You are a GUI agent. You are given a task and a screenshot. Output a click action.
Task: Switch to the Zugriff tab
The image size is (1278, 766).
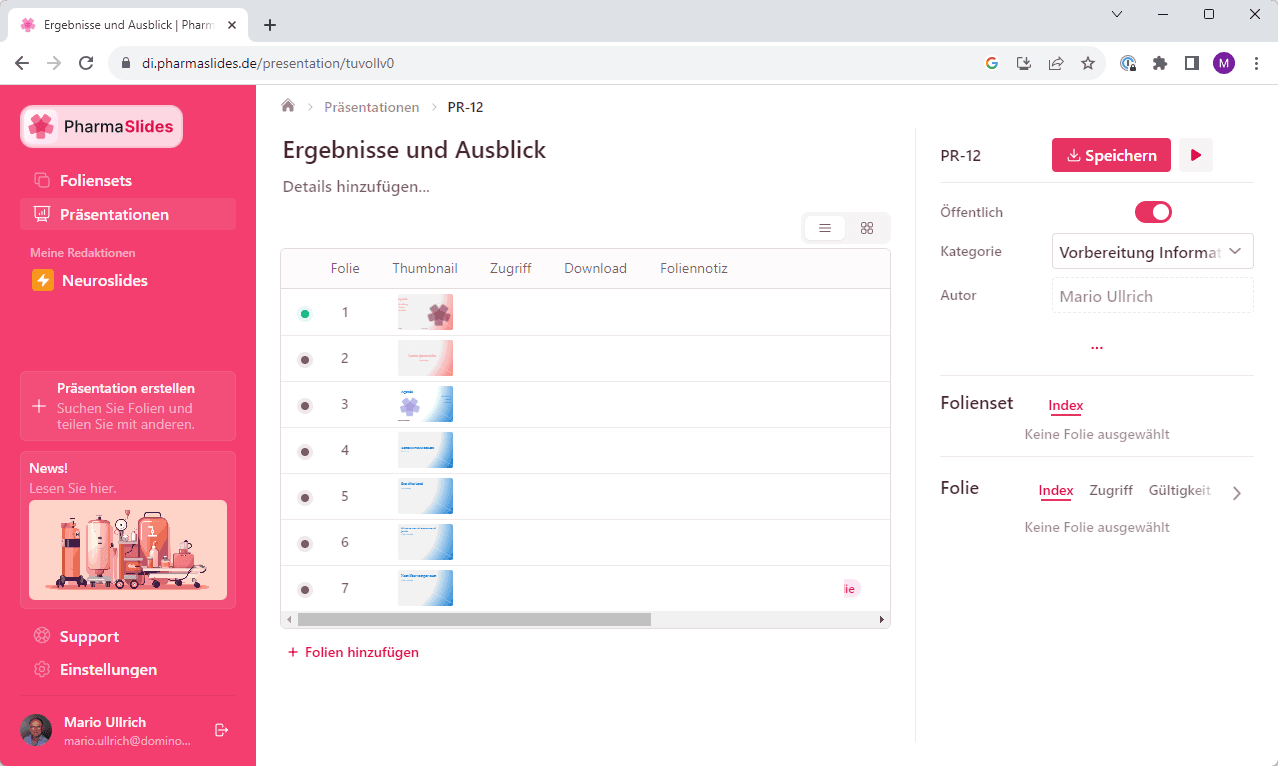(1110, 490)
